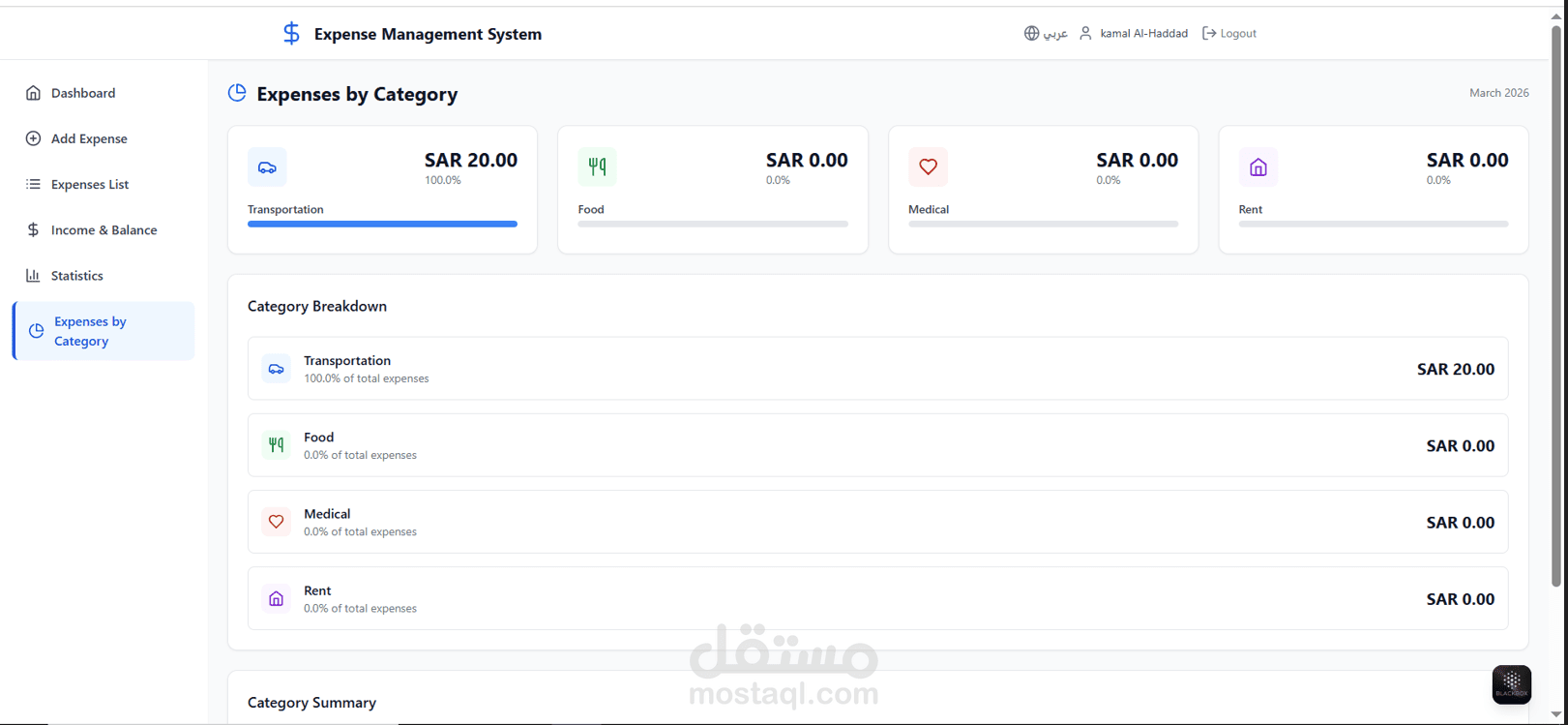This screenshot has height=725, width=1568.
Task: Click the Statistics bar chart icon
Action: coord(33,275)
